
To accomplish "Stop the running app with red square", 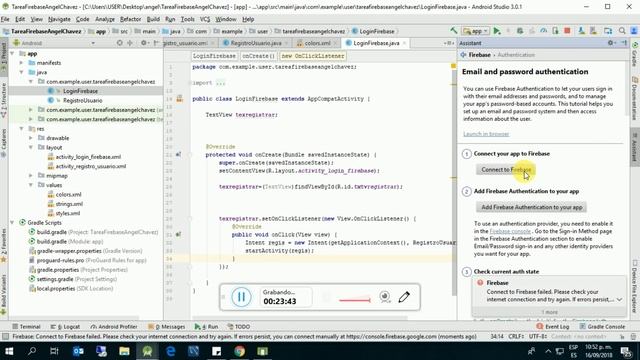I will 567,31.
